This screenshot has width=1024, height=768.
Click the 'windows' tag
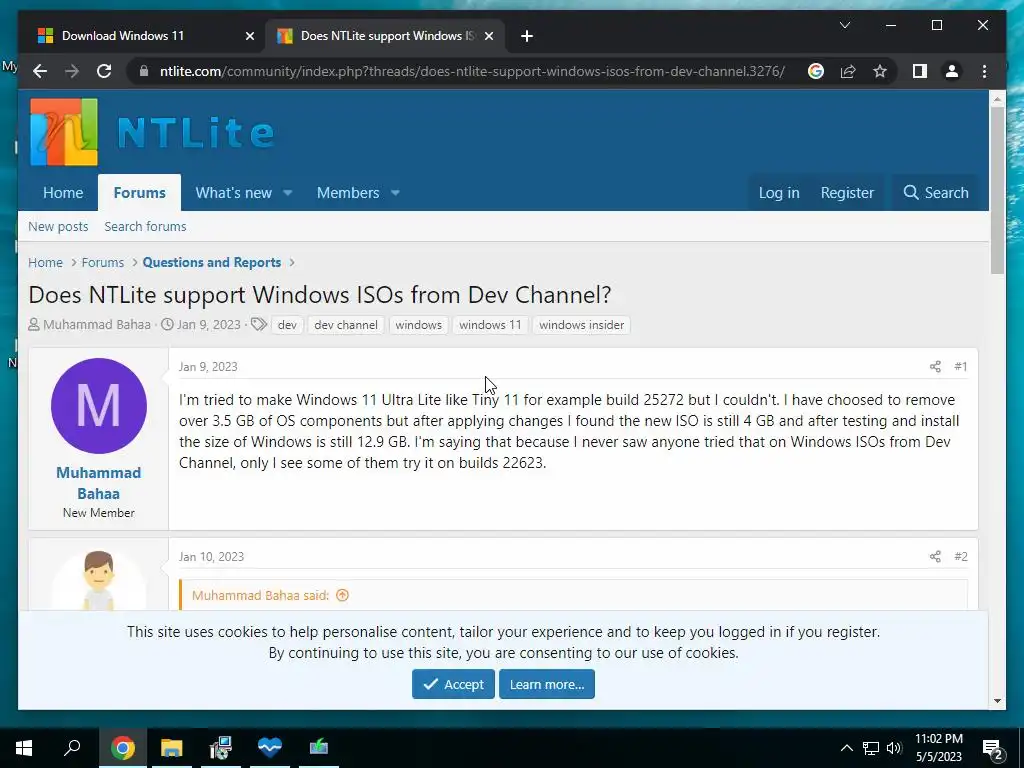419,325
